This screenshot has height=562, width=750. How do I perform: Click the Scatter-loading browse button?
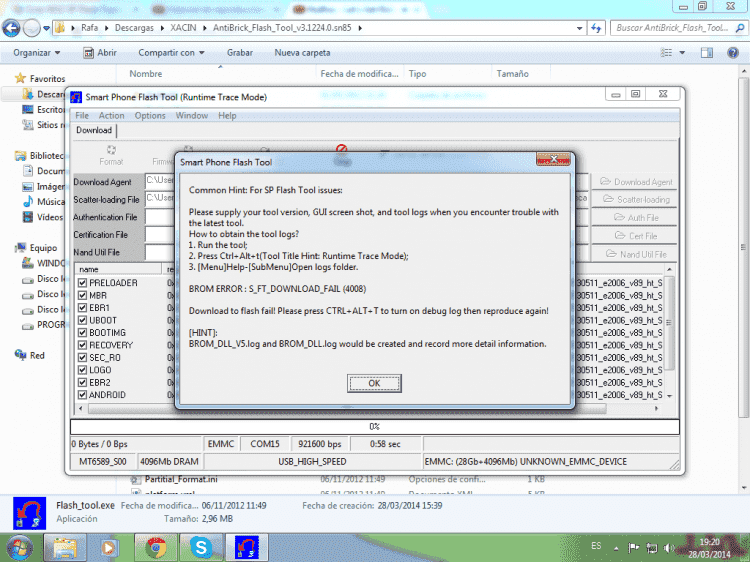pyautogui.click(x=636, y=199)
